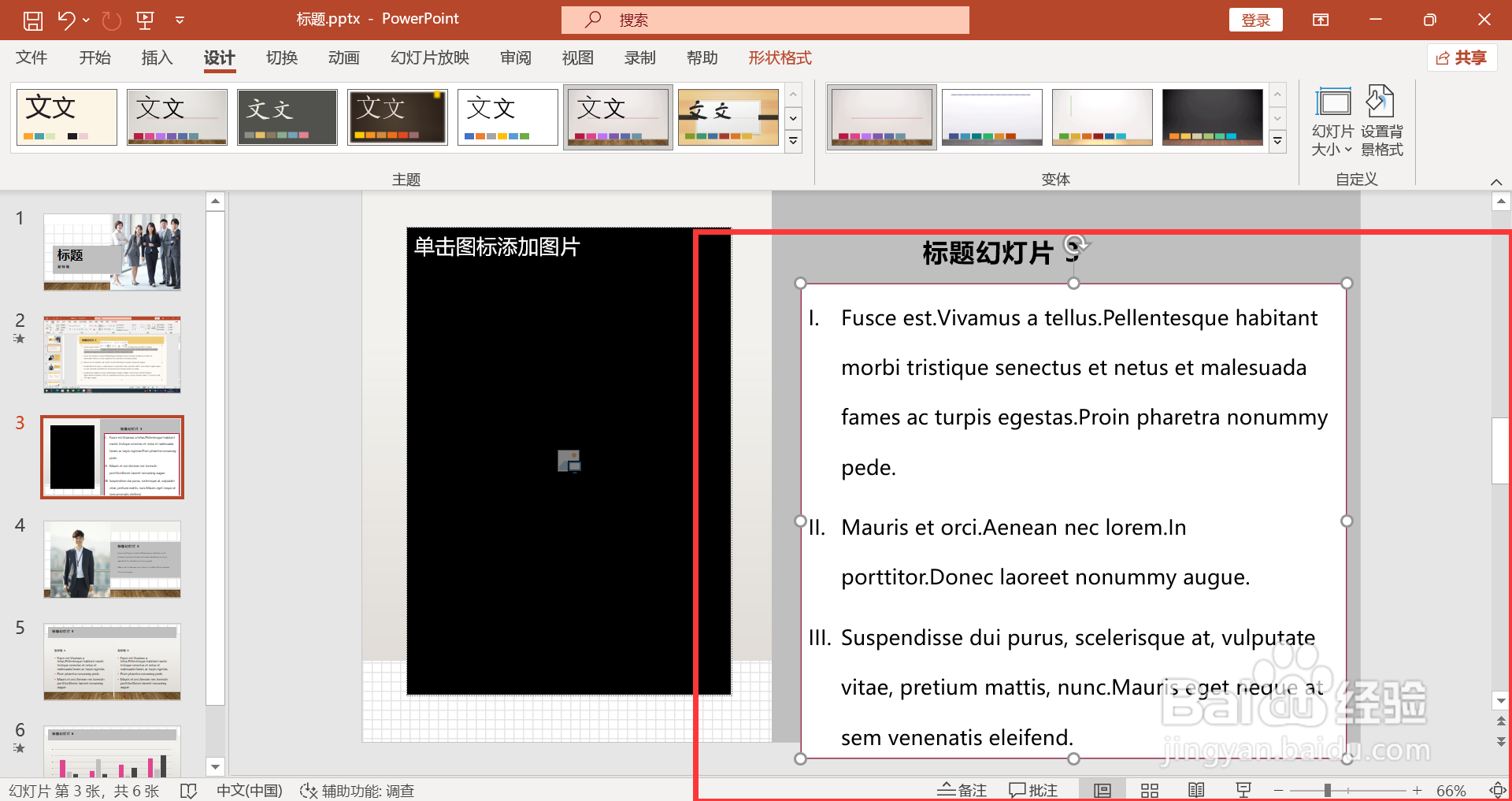Viewport: 1512px width, 801px height.
Task: Click the 搜索 search box
Action: click(x=765, y=20)
